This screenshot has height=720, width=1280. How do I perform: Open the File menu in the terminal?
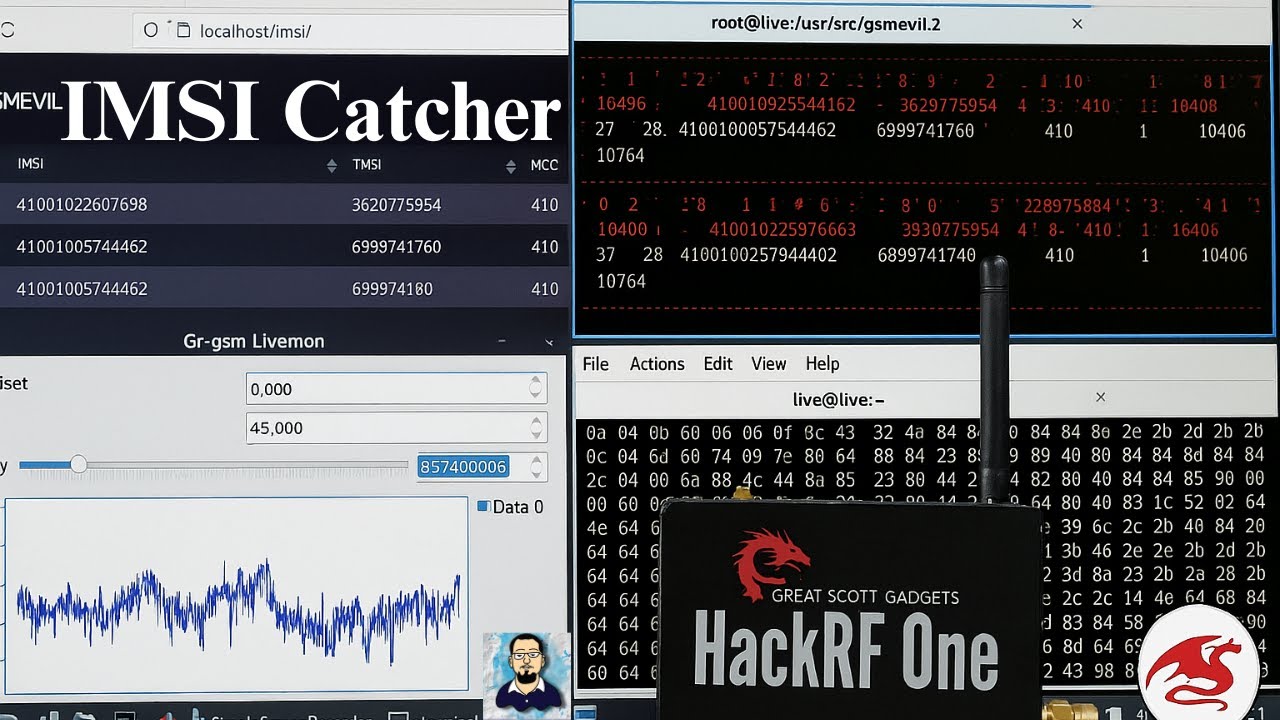point(595,364)
